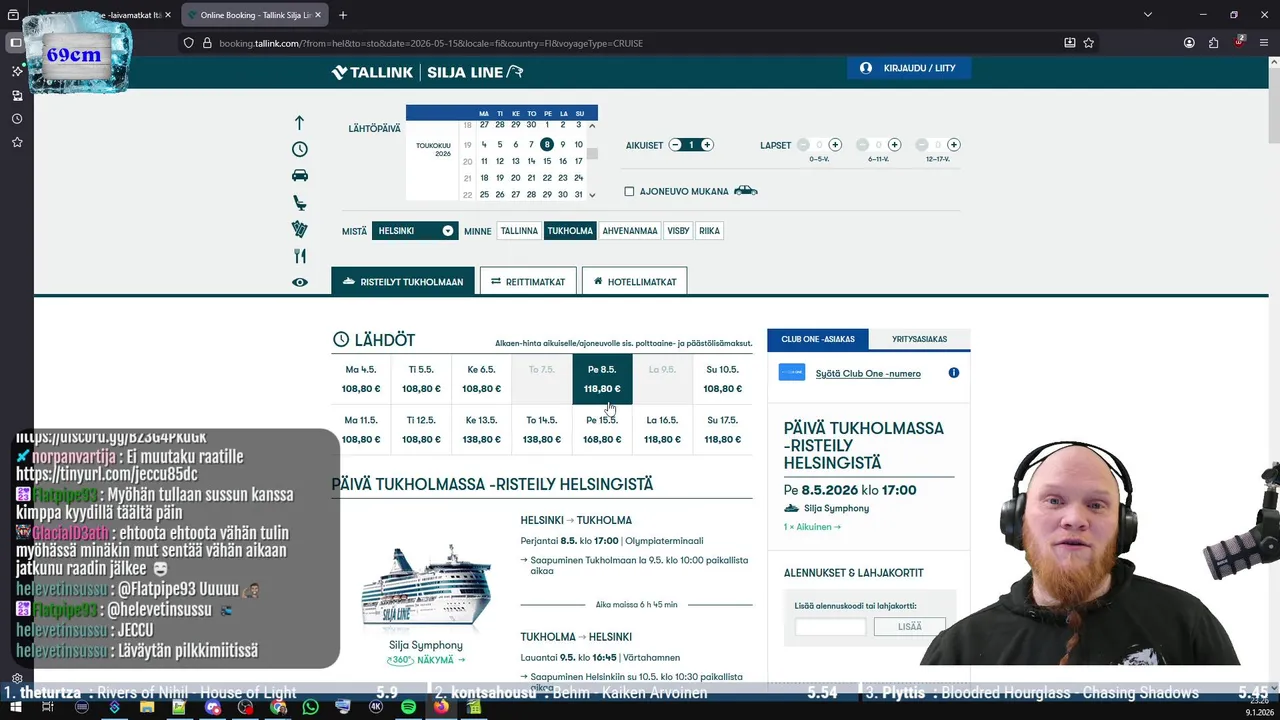
Task: Click the red extension icon with badge
Action: [x=1240, y=42]
